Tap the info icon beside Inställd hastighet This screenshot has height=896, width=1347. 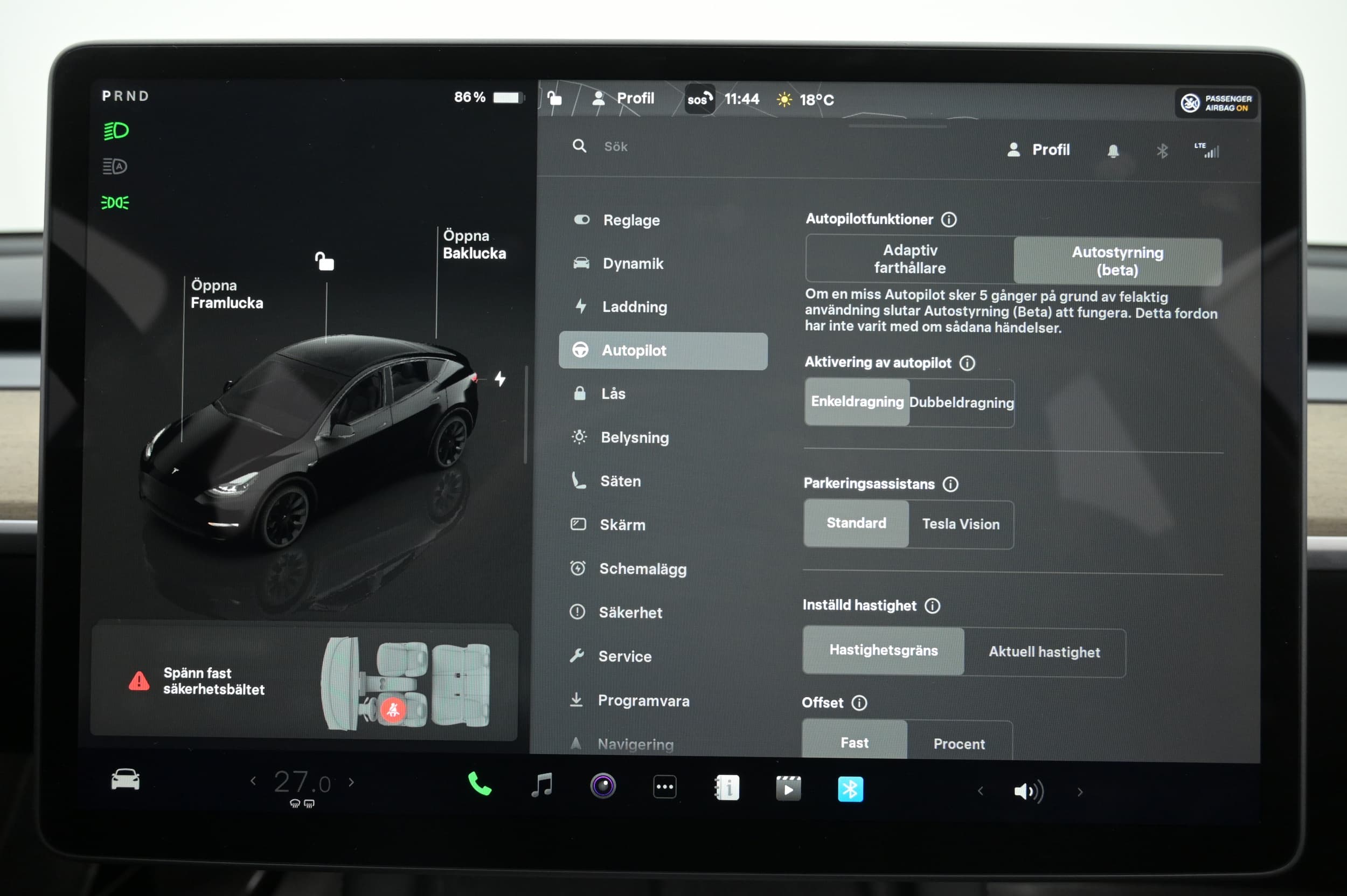(x=932, y=606)
